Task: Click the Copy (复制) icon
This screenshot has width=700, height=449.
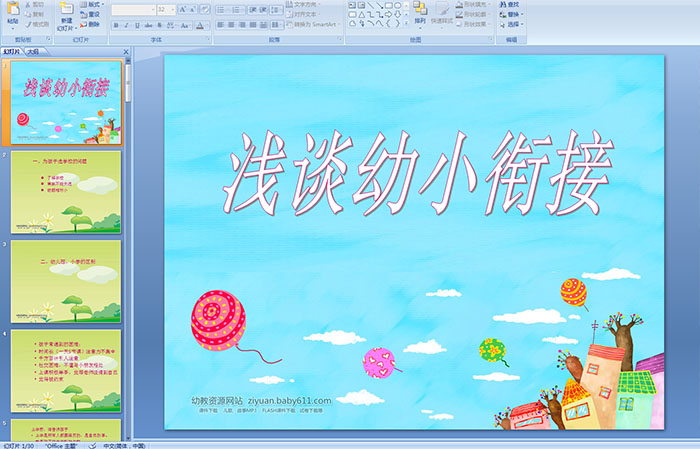Action: (29, 14)
